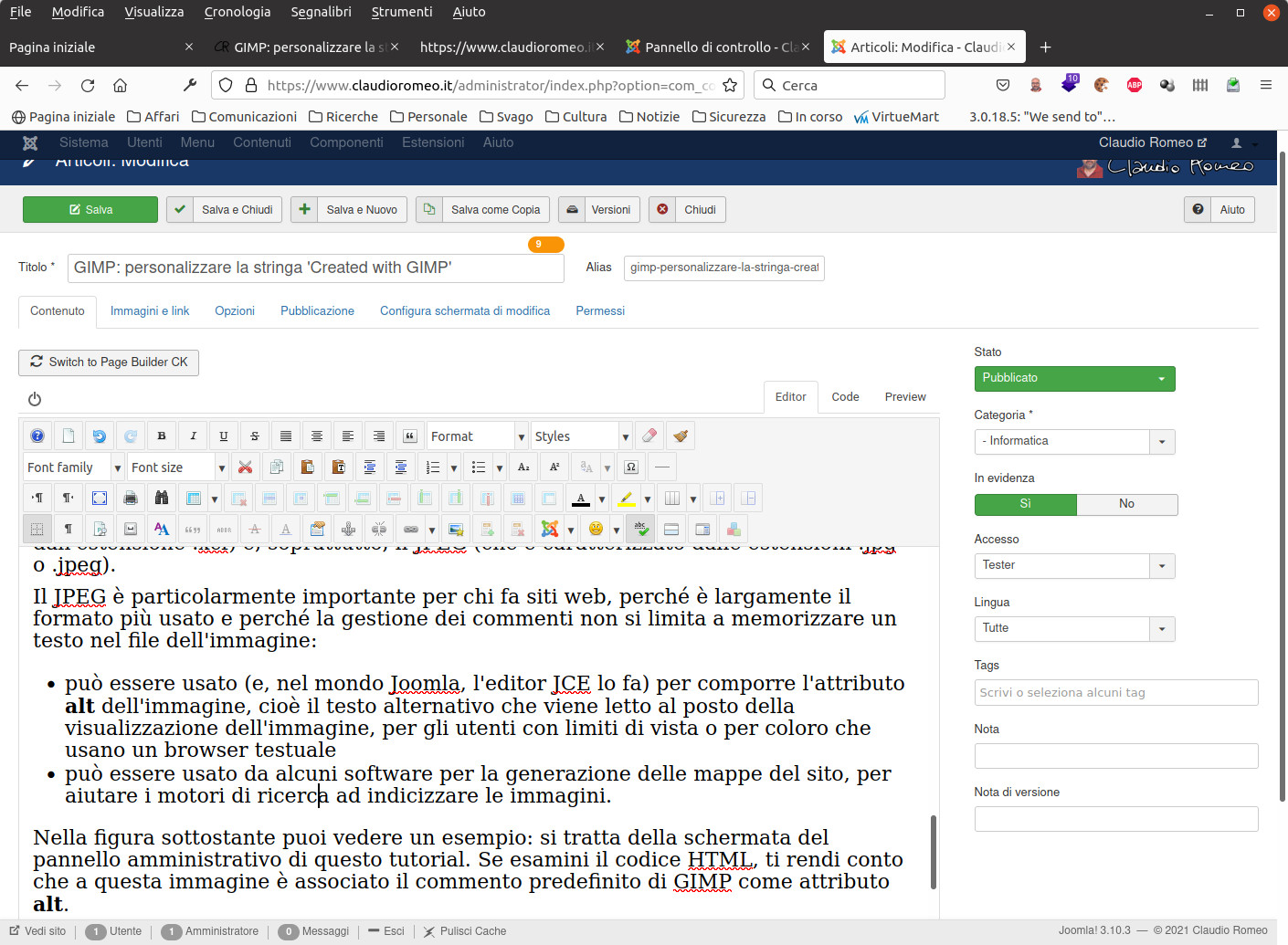The height and width of the screenshot is (945, 1288).
Task: Insert anchor icon in toolbar
Action: [348, 529]
